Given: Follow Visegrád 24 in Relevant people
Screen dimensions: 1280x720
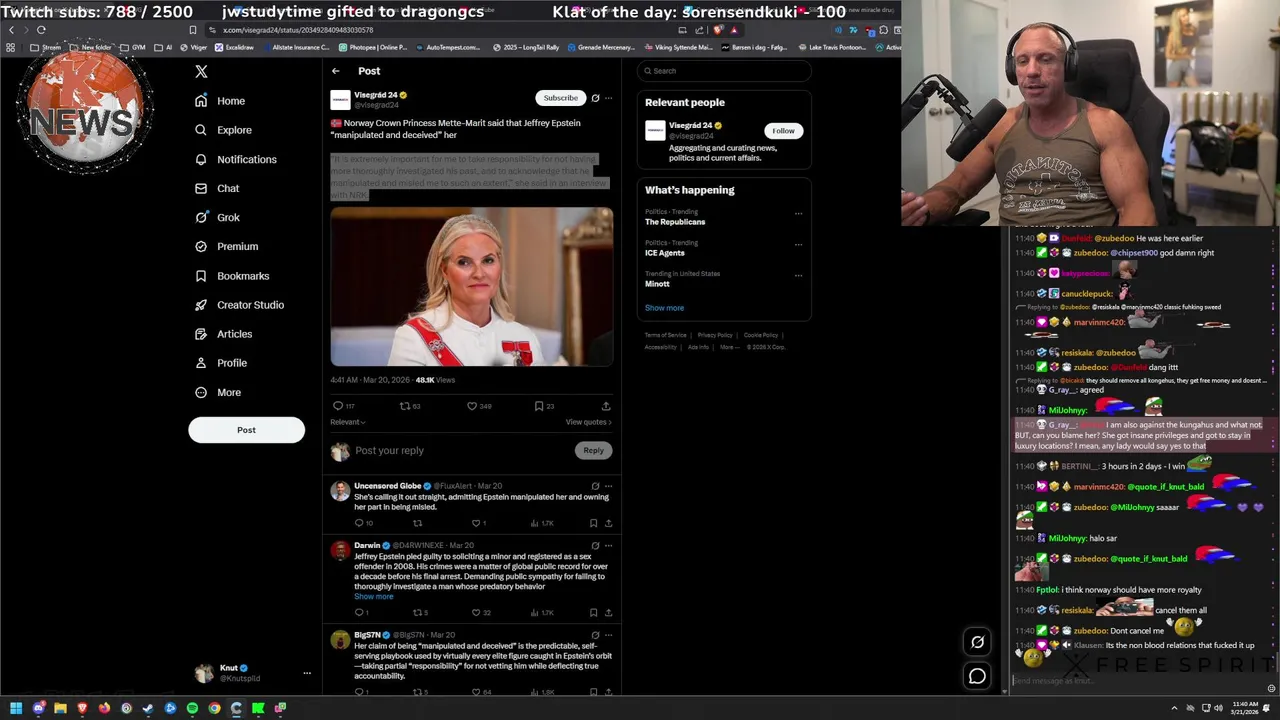Looking at the screenshot, I should [783, 131].
